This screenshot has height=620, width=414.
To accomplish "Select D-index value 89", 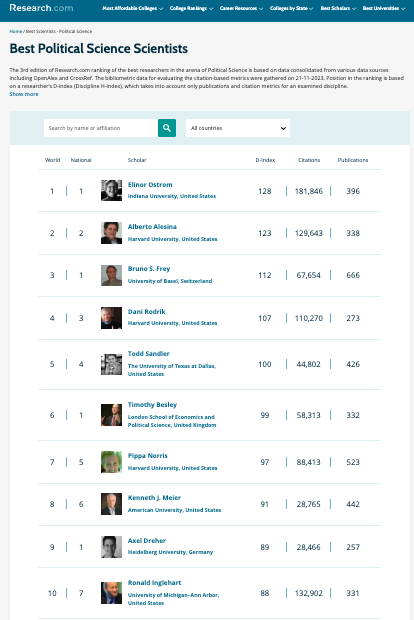I will (x=265, y=547).
